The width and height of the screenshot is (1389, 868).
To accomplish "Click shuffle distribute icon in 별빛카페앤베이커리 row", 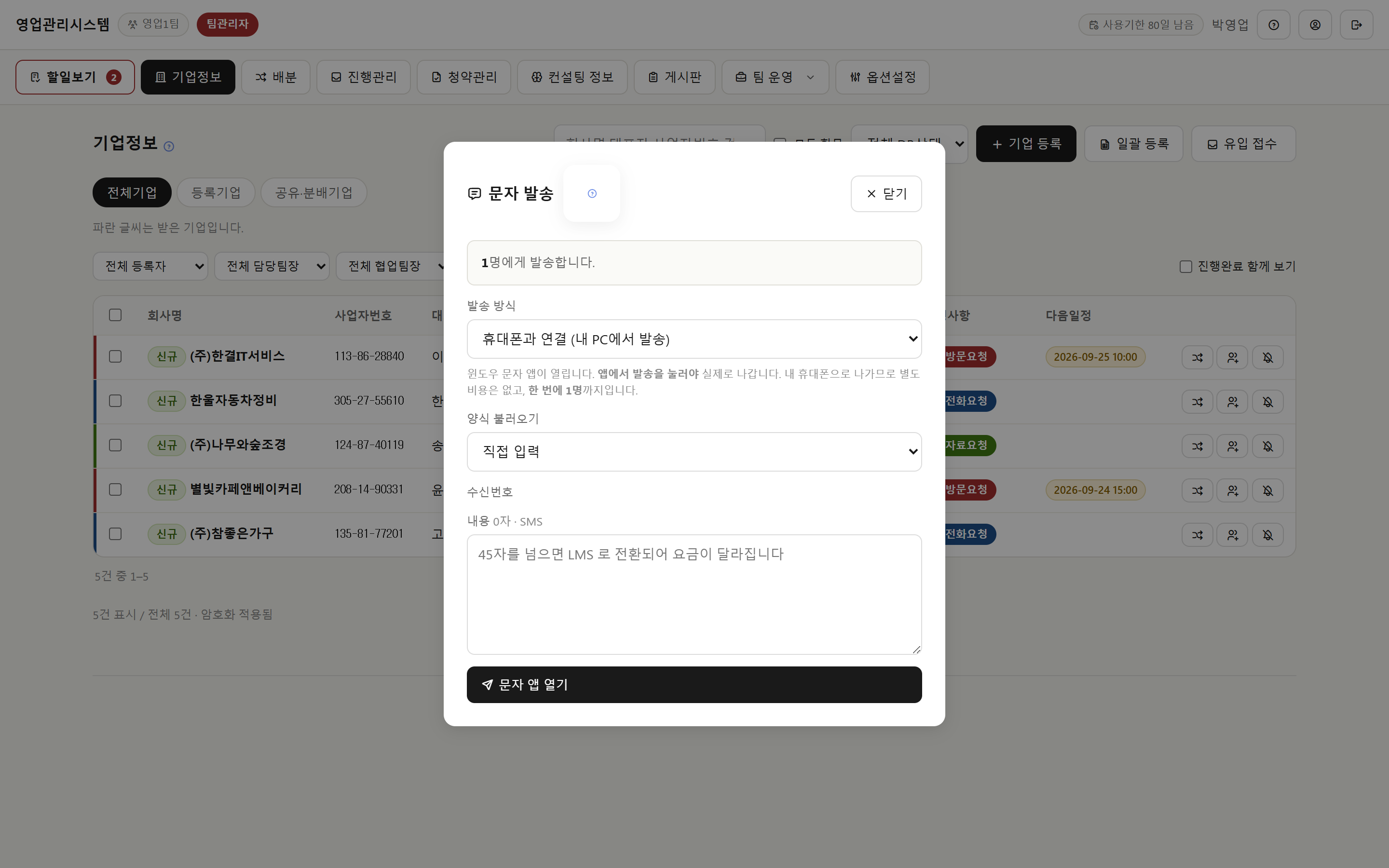I will tap(1197, 490).
